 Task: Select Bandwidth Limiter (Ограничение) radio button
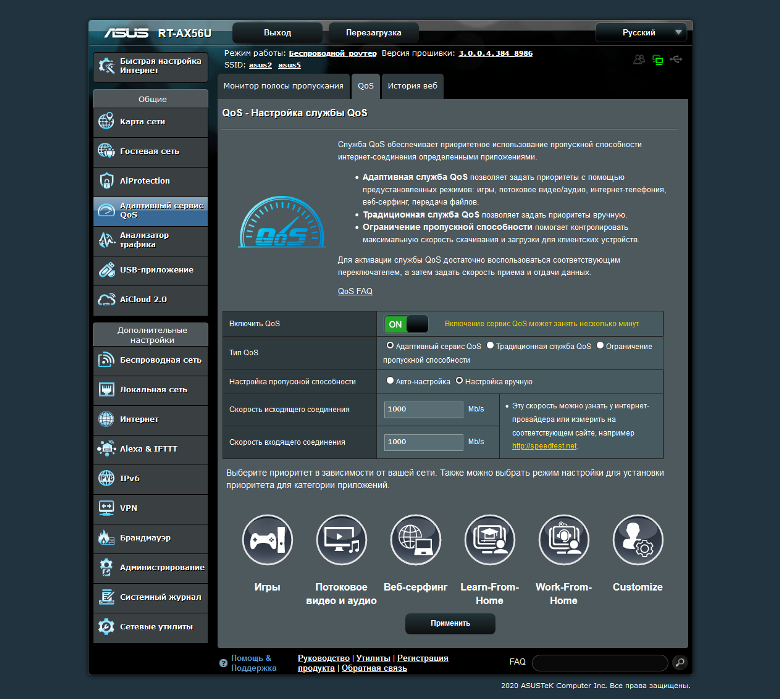600,345
